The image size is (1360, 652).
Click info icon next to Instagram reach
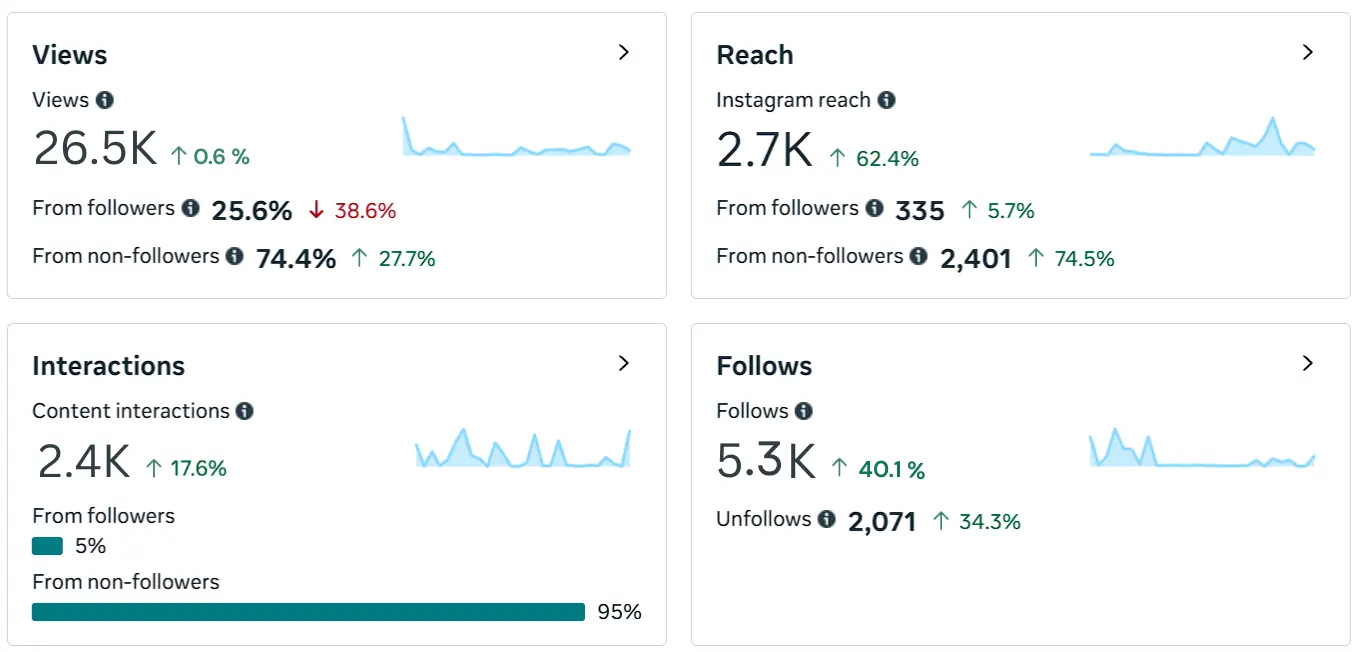(x=886, y=100)
